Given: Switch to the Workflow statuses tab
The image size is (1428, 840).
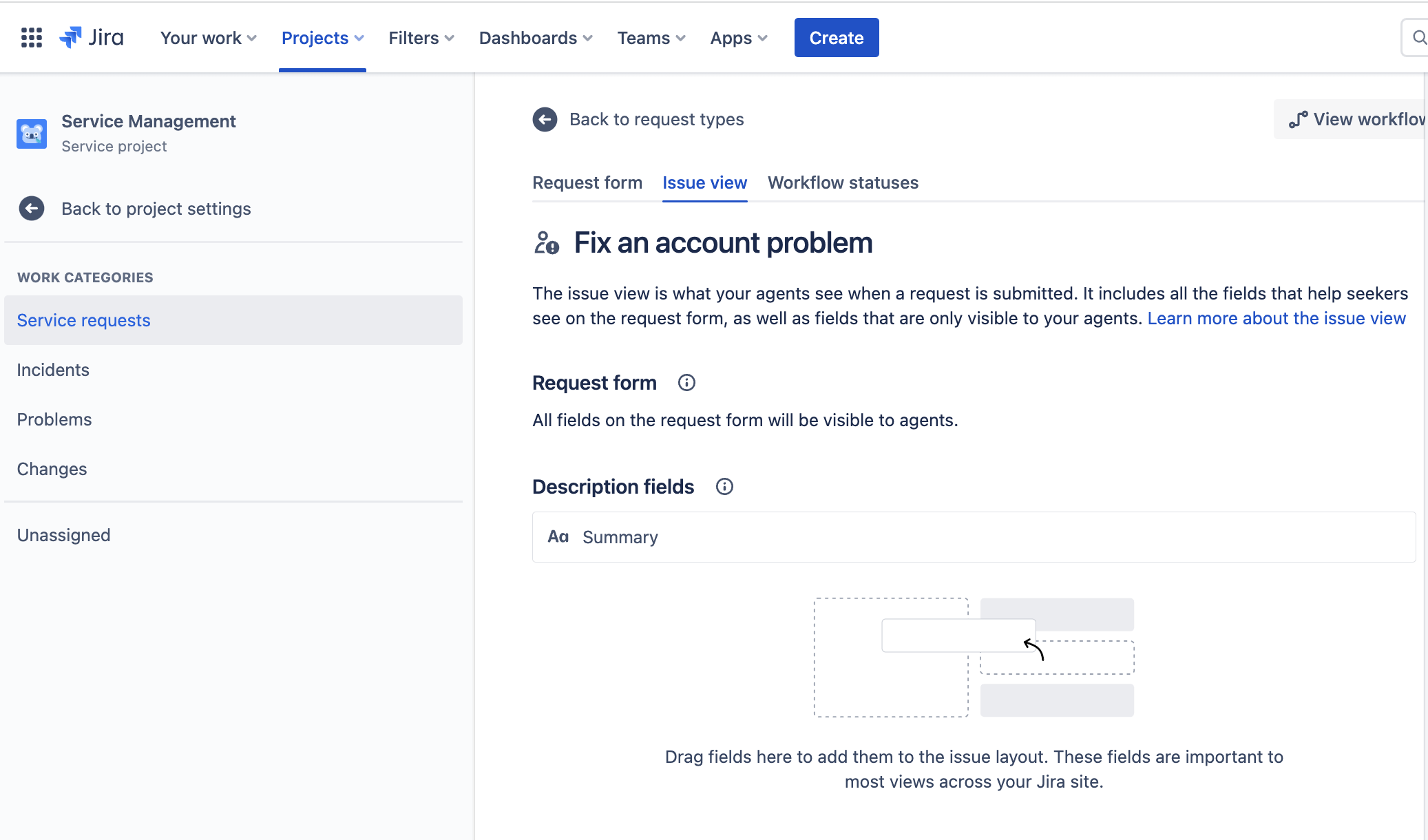Looking at the screenshot, I should (x=843, y=182).
